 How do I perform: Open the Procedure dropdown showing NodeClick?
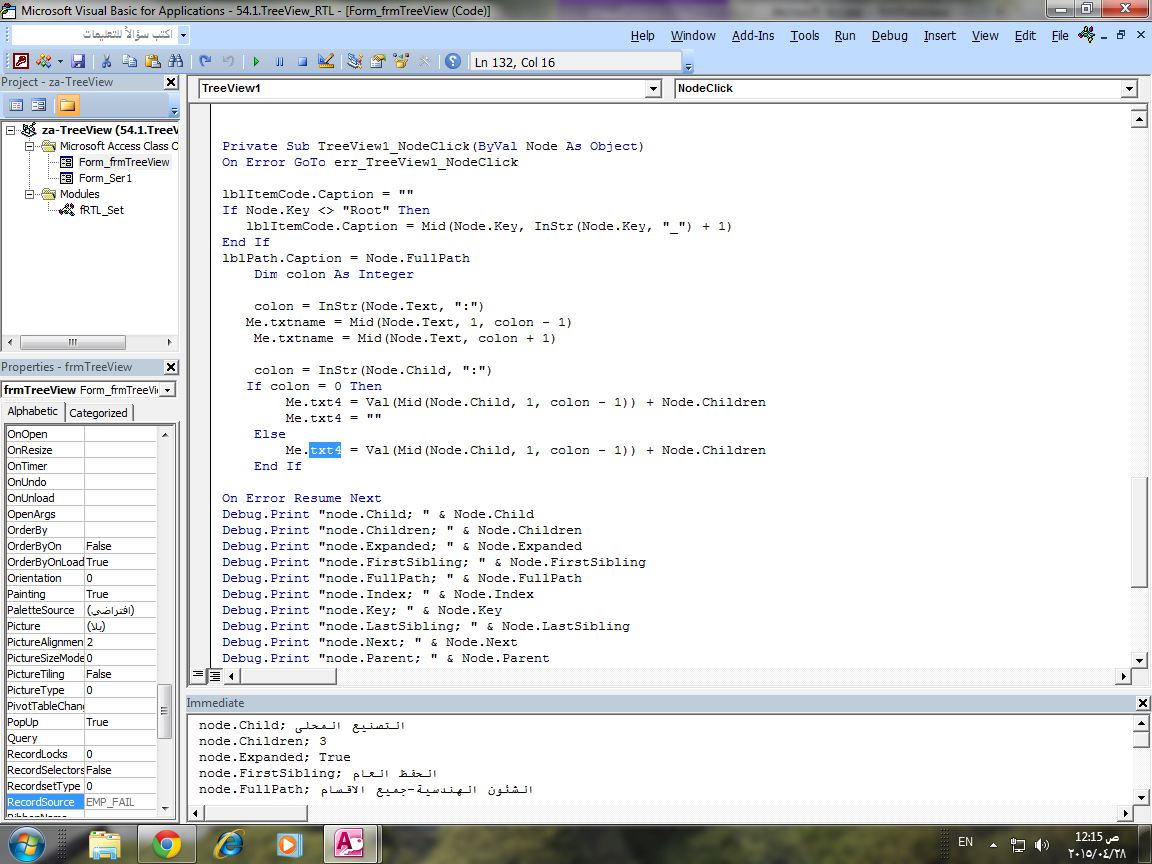pyautogui.click(x=1129, y=89)
